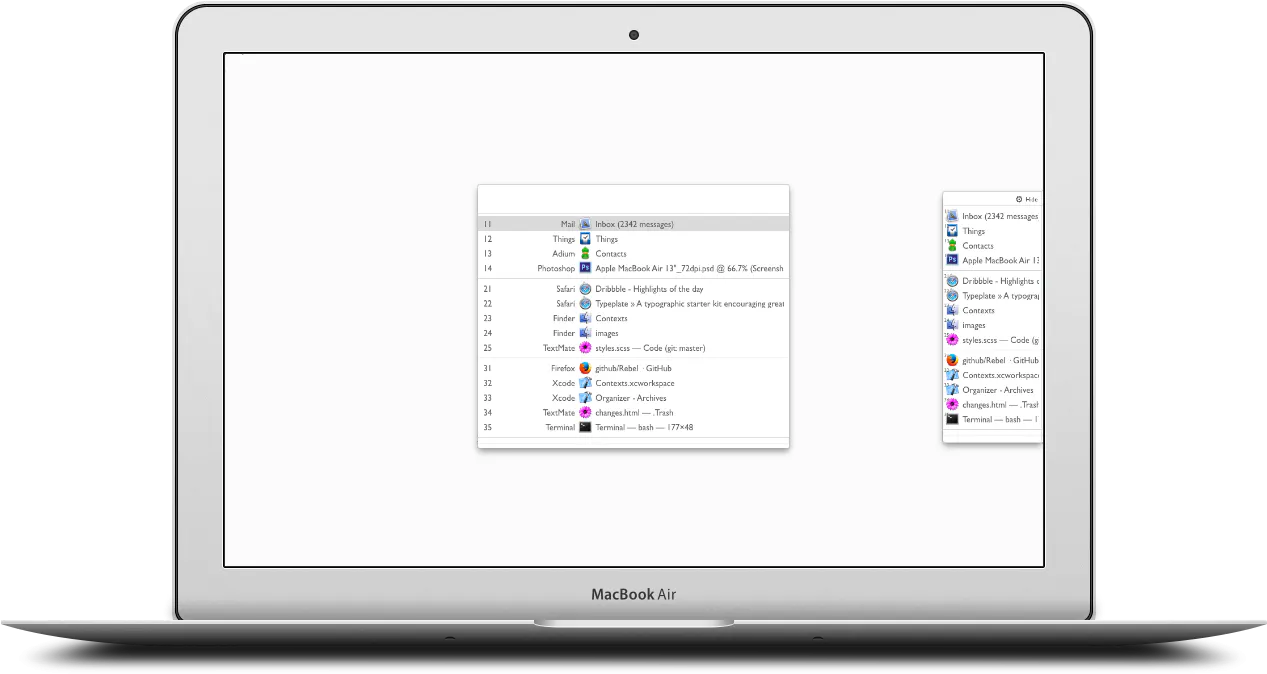This screenshot has width=1267, height=674.
Task: Click the Safari icon beside Typeplate in center panel
Action: click(x=585, y=303)
